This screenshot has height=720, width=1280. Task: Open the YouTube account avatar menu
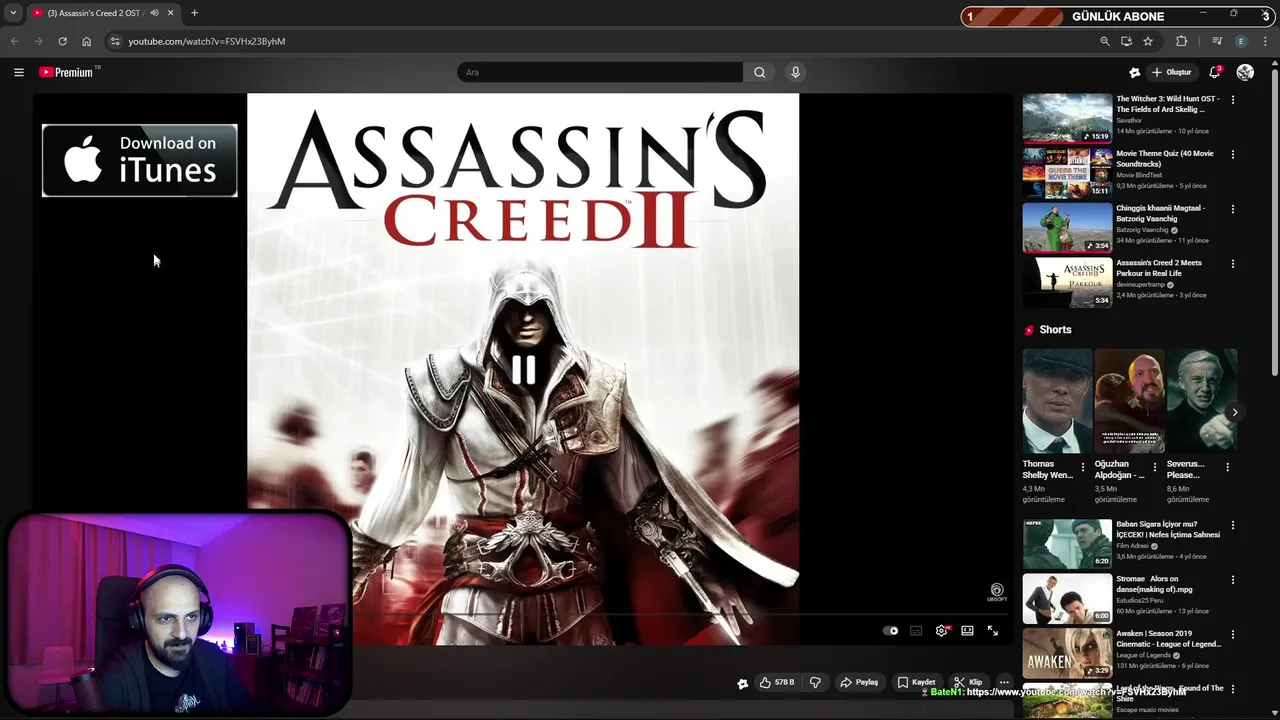coord(1245,72)
